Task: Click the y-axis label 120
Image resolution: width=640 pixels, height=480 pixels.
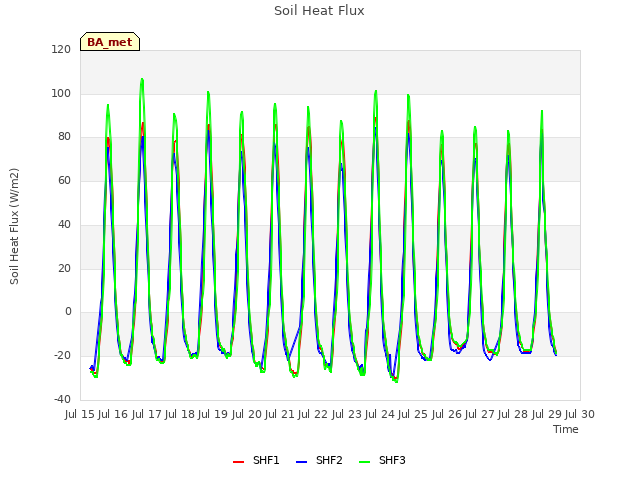Action: pyautogui.click(x=61, y=49)
